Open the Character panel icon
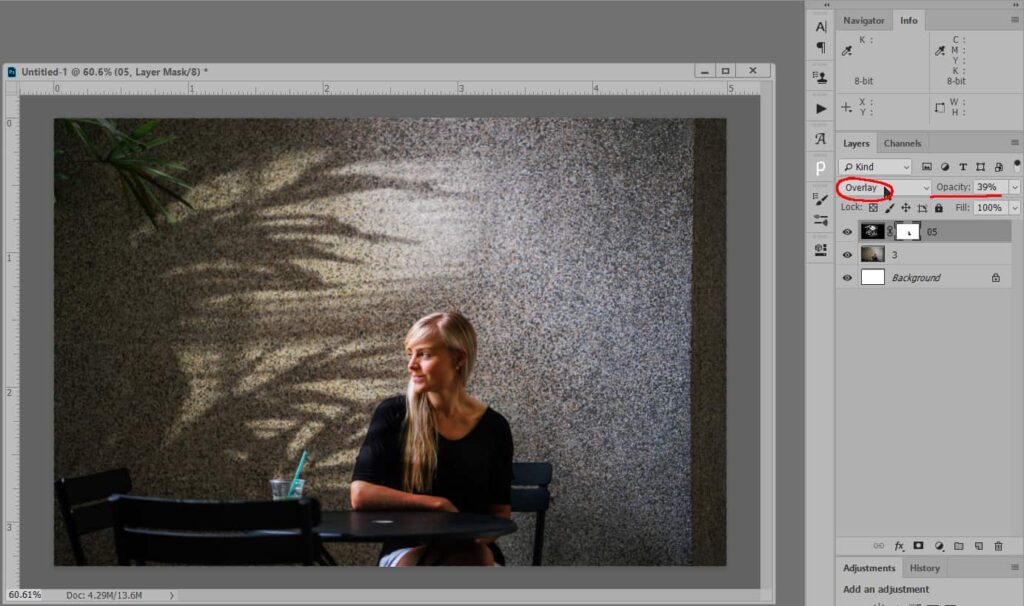Screen dimensions: 1024x606 pos(821,27)
